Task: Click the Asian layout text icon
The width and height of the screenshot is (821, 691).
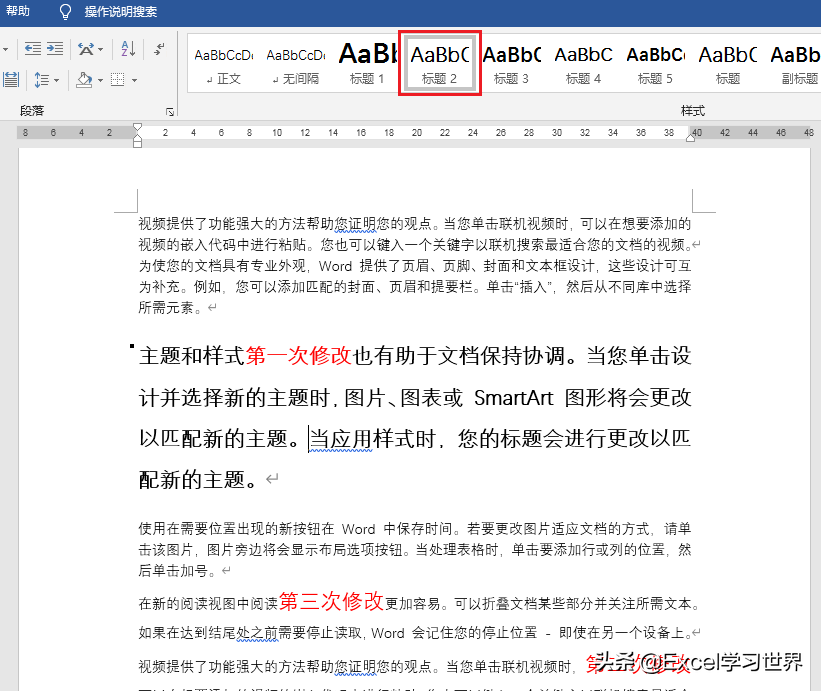Action: pyautogui.click(x=86, y=48)
